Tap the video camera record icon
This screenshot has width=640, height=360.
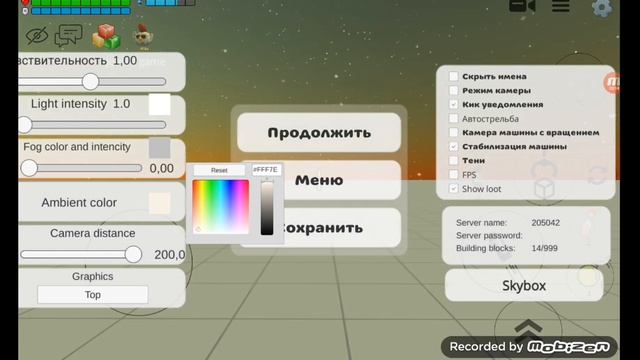522,6
